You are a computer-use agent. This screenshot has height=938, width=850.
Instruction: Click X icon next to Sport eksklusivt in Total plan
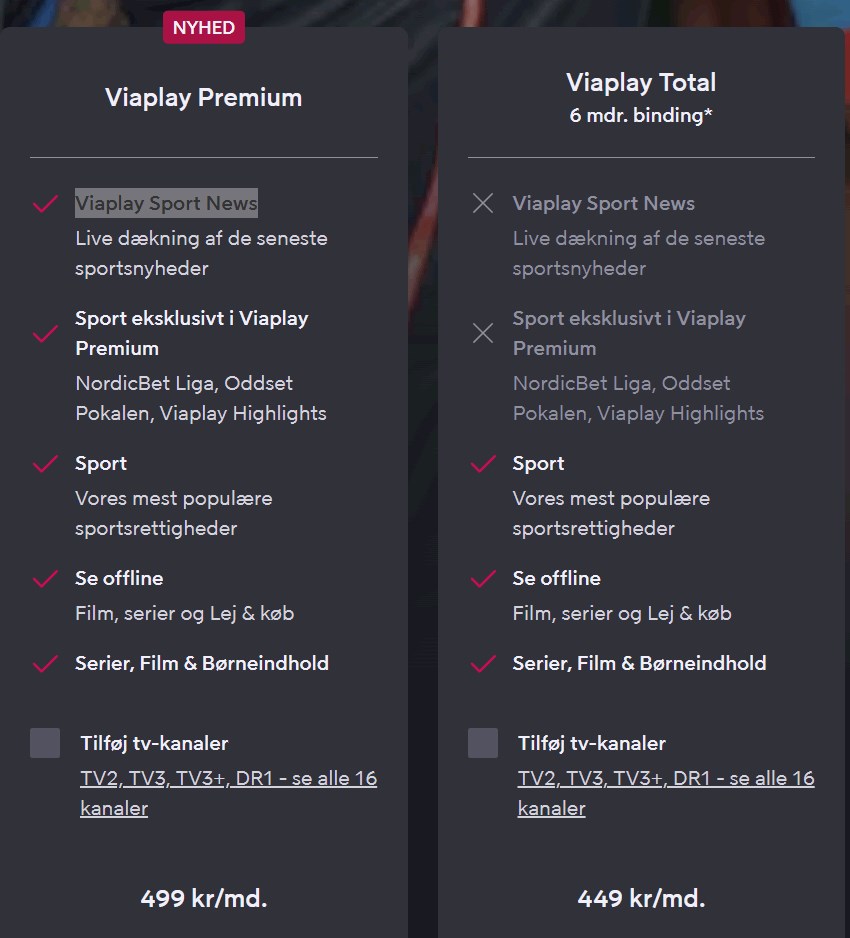(x=483, y=334)
